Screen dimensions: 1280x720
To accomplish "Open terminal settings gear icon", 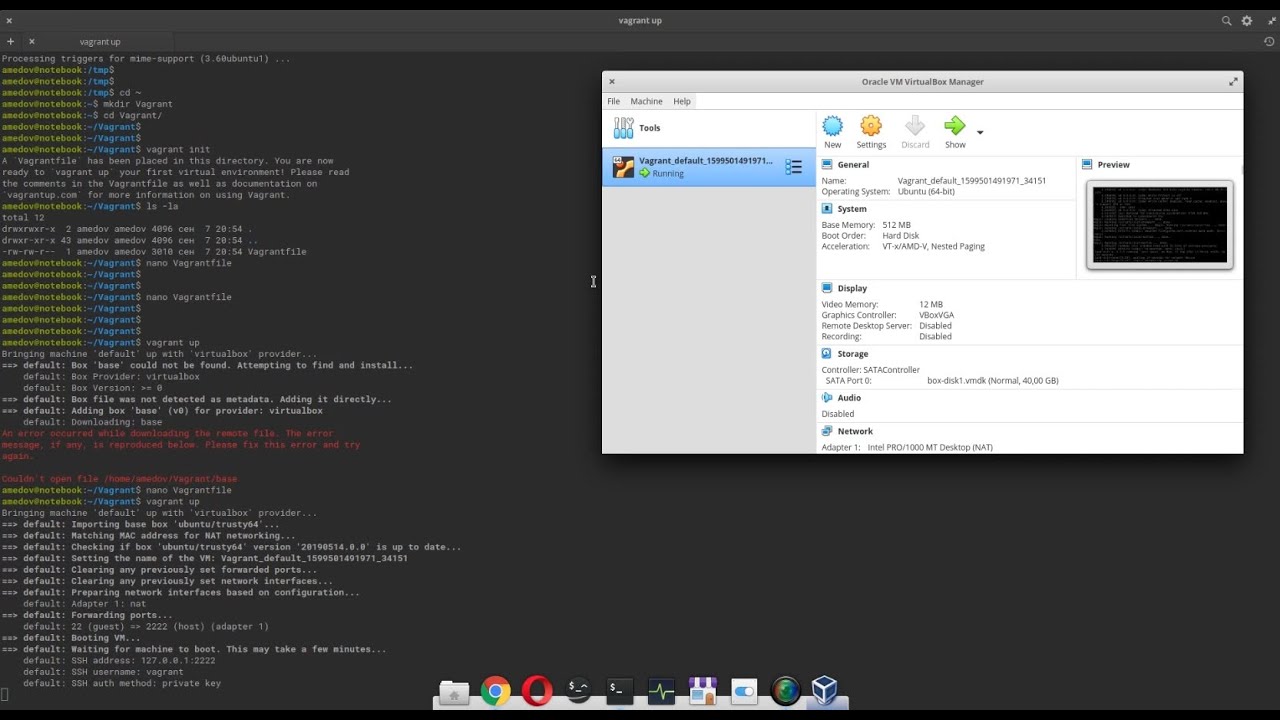I will click(x=1247, y=20).
